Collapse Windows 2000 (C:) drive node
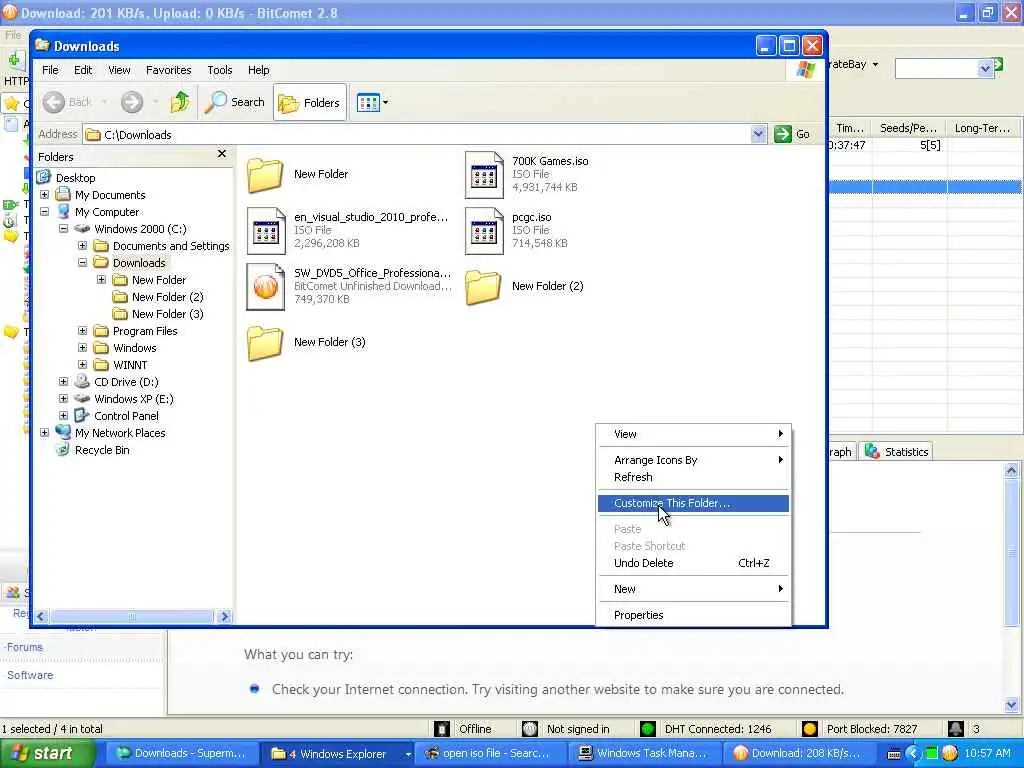1024x768 pixels. [63, 229]
